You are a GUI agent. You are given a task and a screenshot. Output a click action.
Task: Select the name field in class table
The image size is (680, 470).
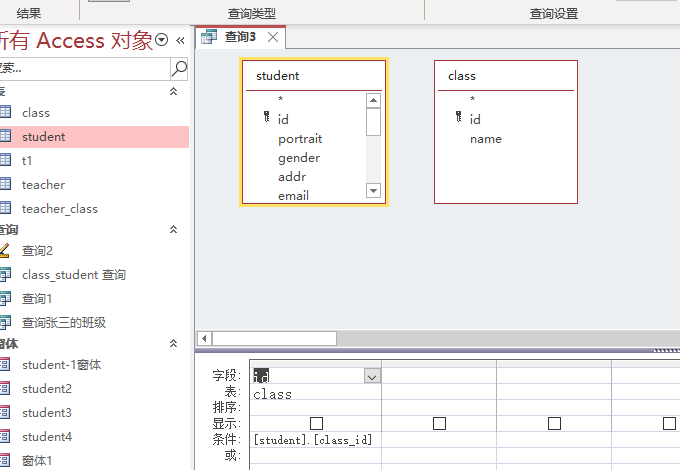click(x=486, y=139)
